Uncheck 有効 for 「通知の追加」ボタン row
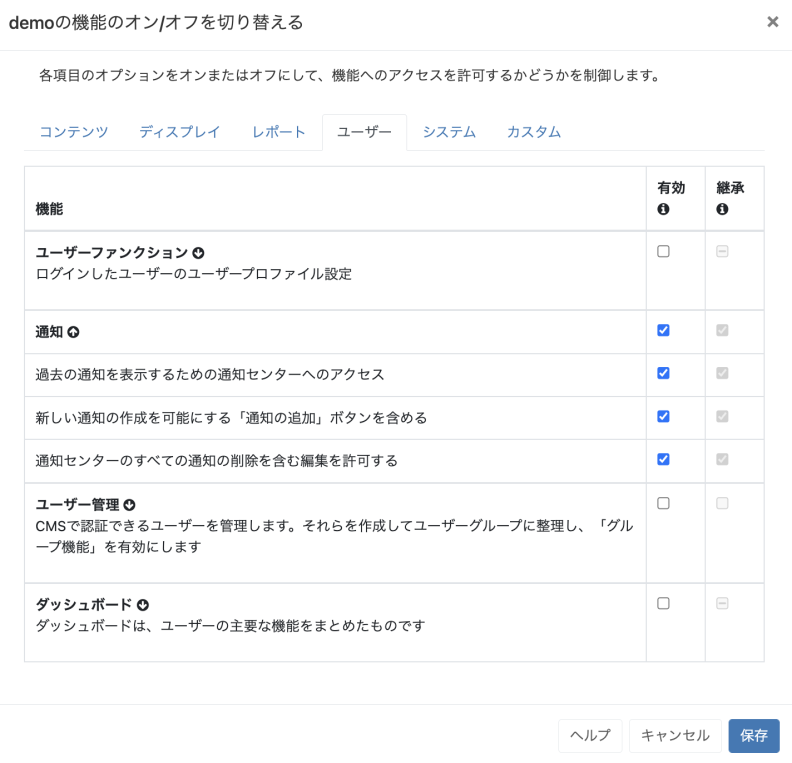 pos(663,417)
